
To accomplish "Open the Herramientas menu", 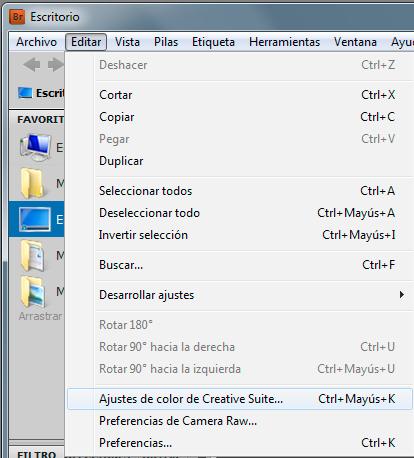I will coord(284,42).
